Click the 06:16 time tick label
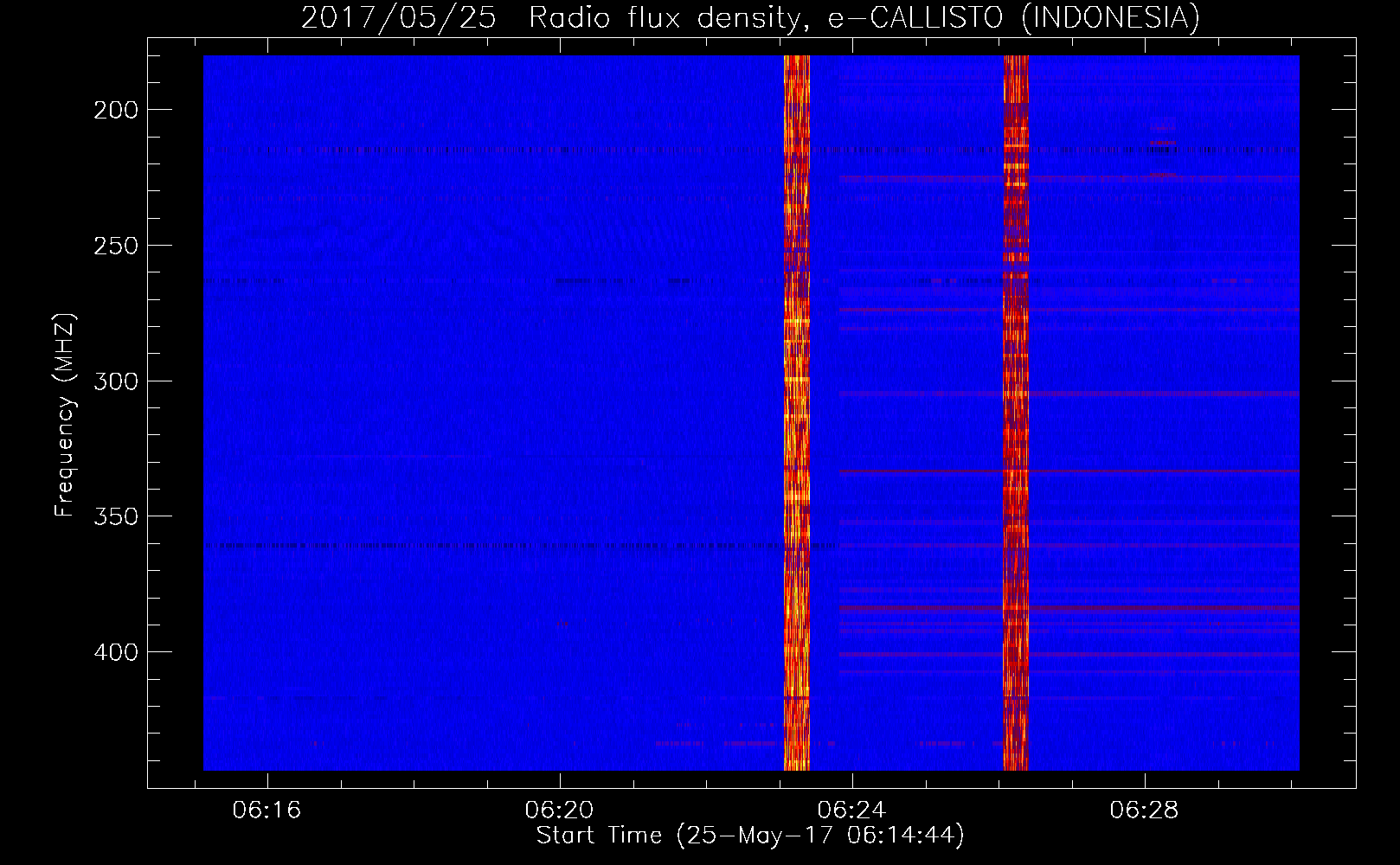The image size is (1400, 865). (267, 810)
